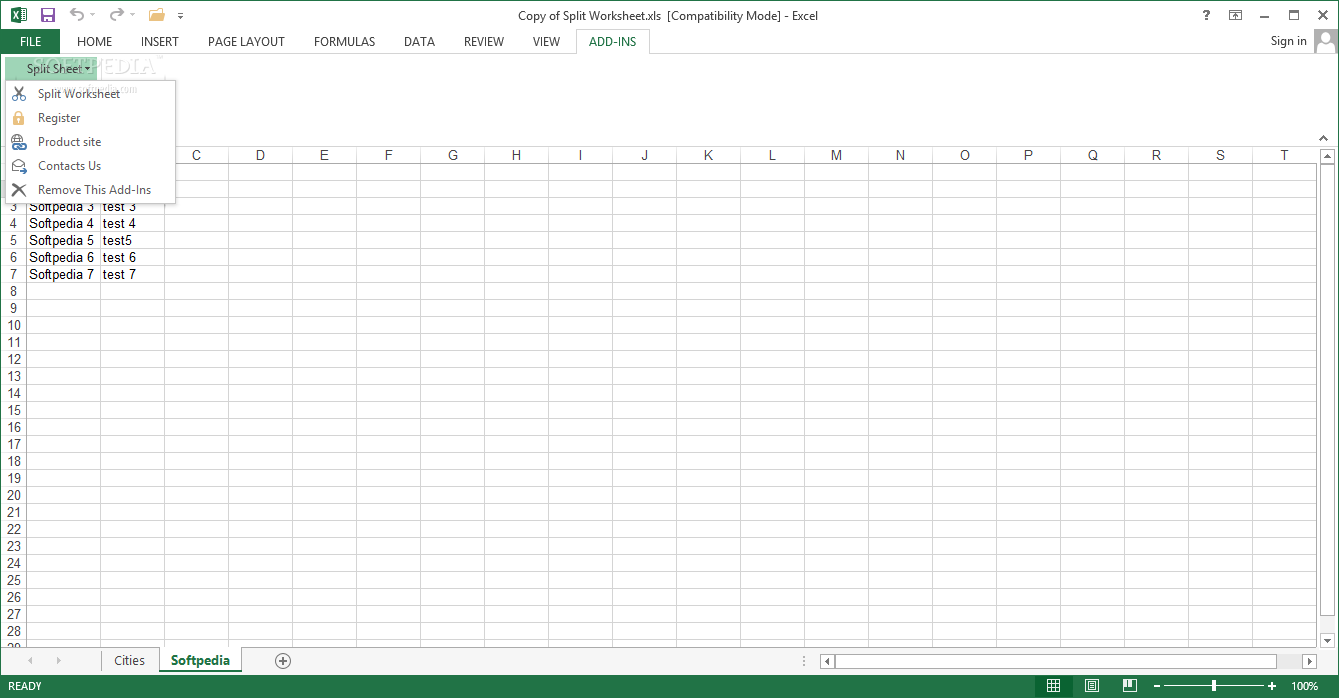Click the Sign in link
Image resolution: width=1339 pixels, height=698 pixels.
tap(1288, 41)
